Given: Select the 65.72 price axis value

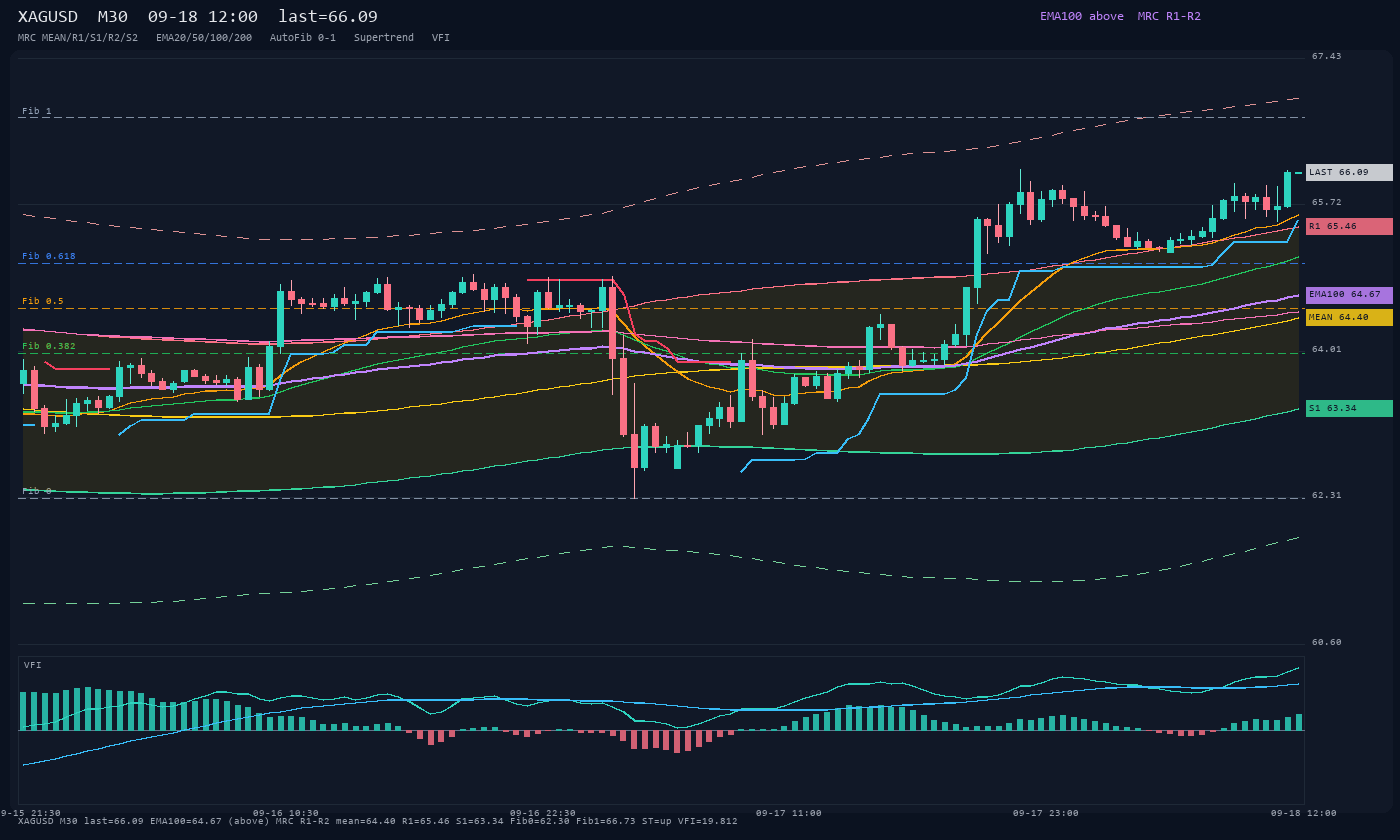Looking at the screenshot, I should [x=1327, y=202].
